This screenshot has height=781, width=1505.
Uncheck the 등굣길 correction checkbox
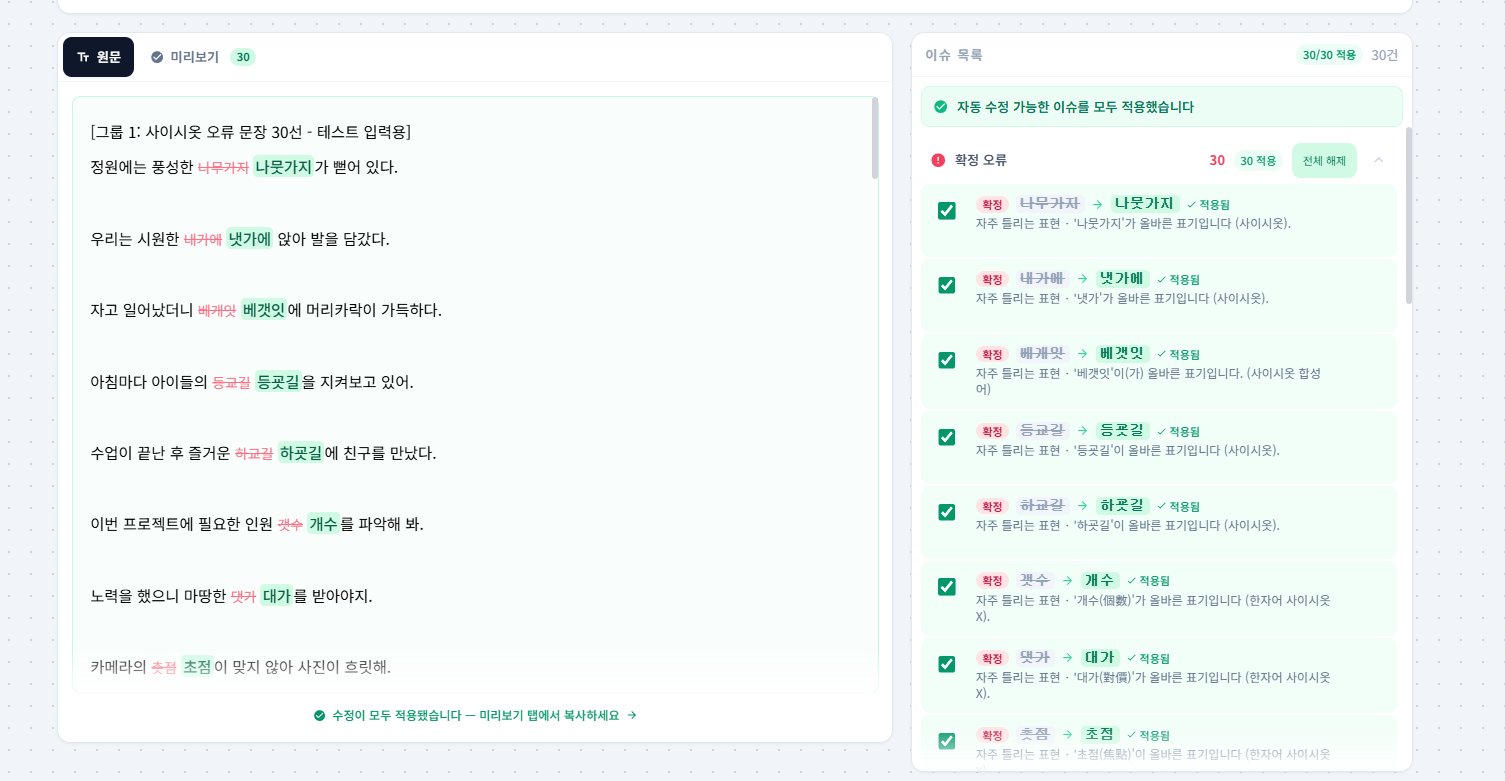pyautogui.click(x=946, y=437)
